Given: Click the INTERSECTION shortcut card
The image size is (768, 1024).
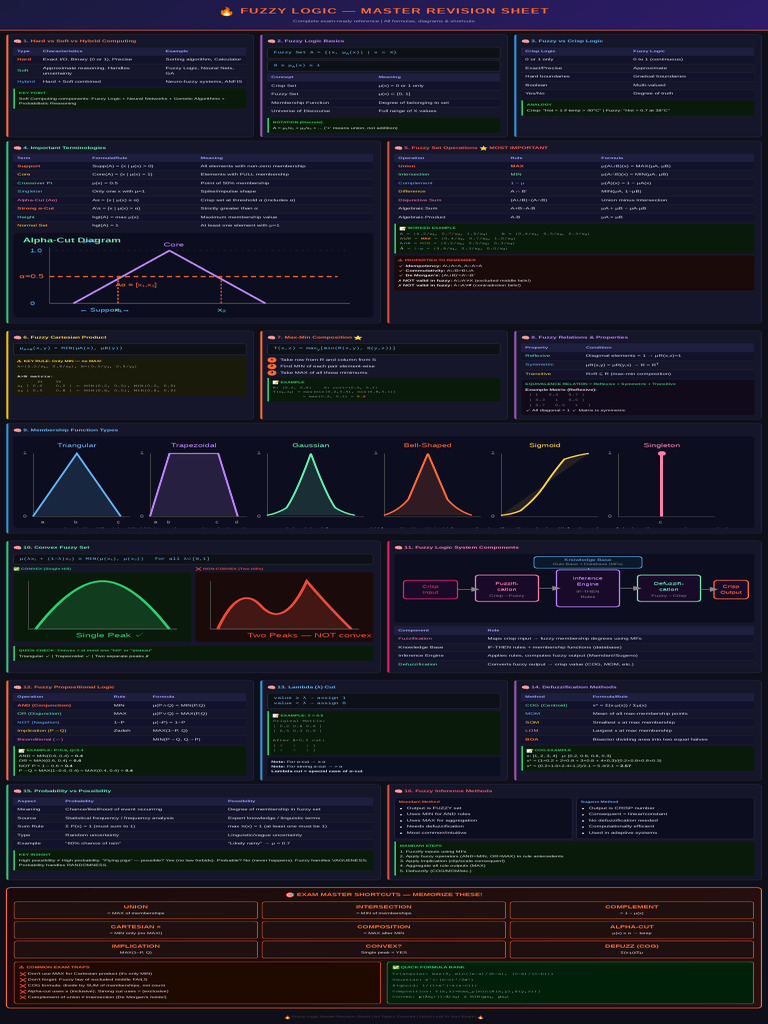Looking at the screenshot, I should (x=384, y=910).
